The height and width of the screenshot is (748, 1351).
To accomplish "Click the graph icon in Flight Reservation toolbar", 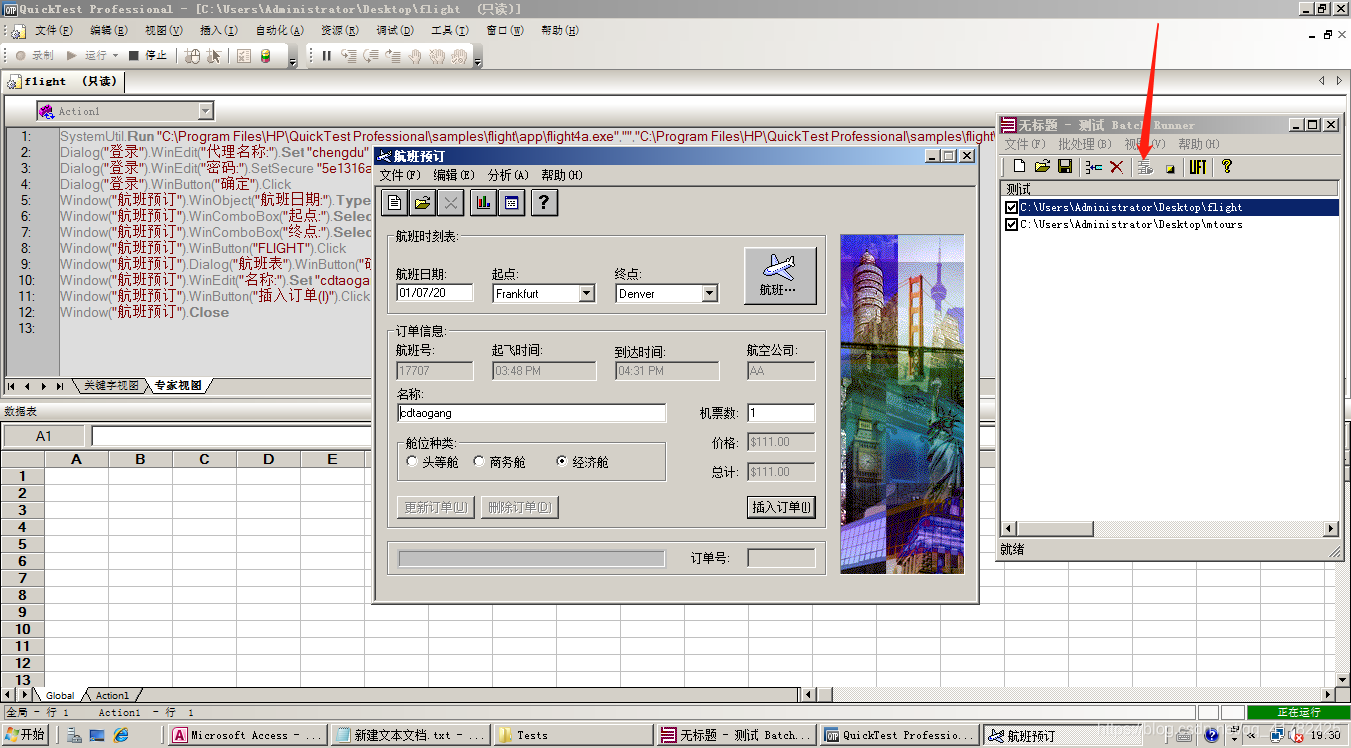I will 484,202.
